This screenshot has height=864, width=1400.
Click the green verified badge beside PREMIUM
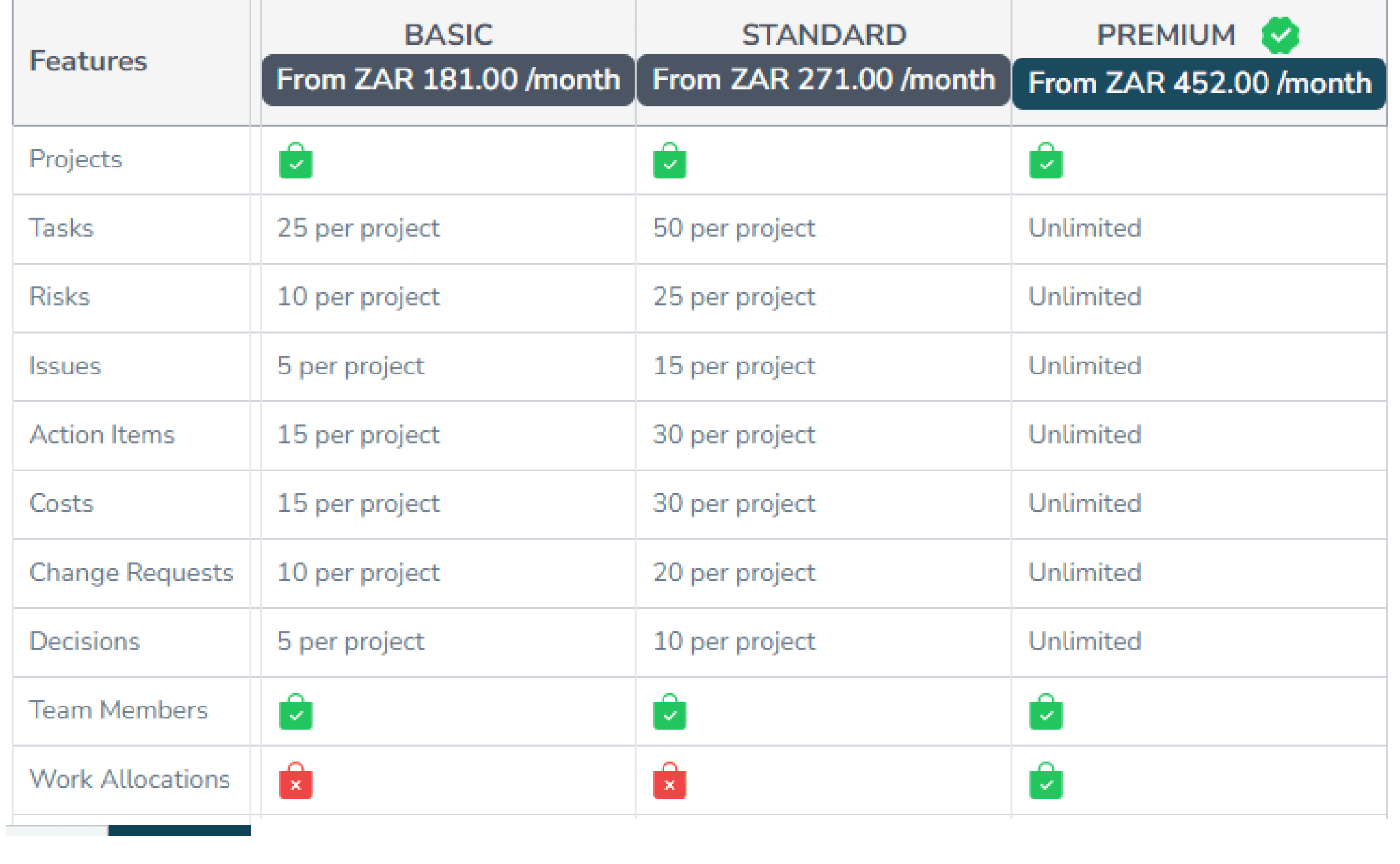pyautogui.click(x=1280, y=35)
